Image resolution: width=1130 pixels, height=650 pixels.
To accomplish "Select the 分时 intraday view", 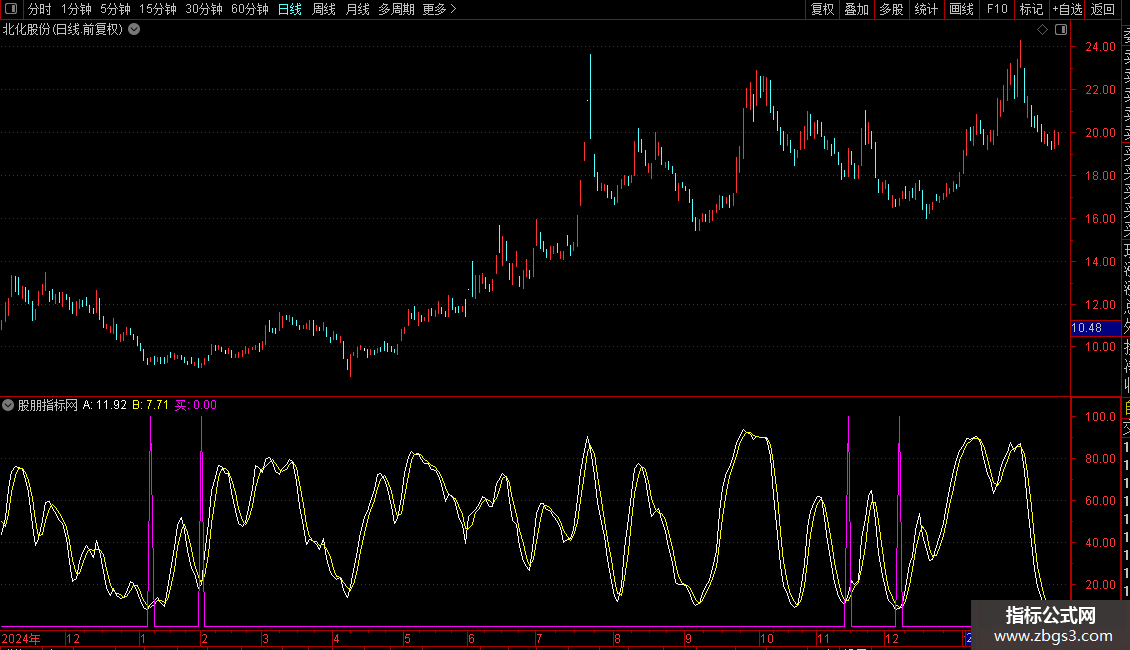I will (x=40, y=9).
